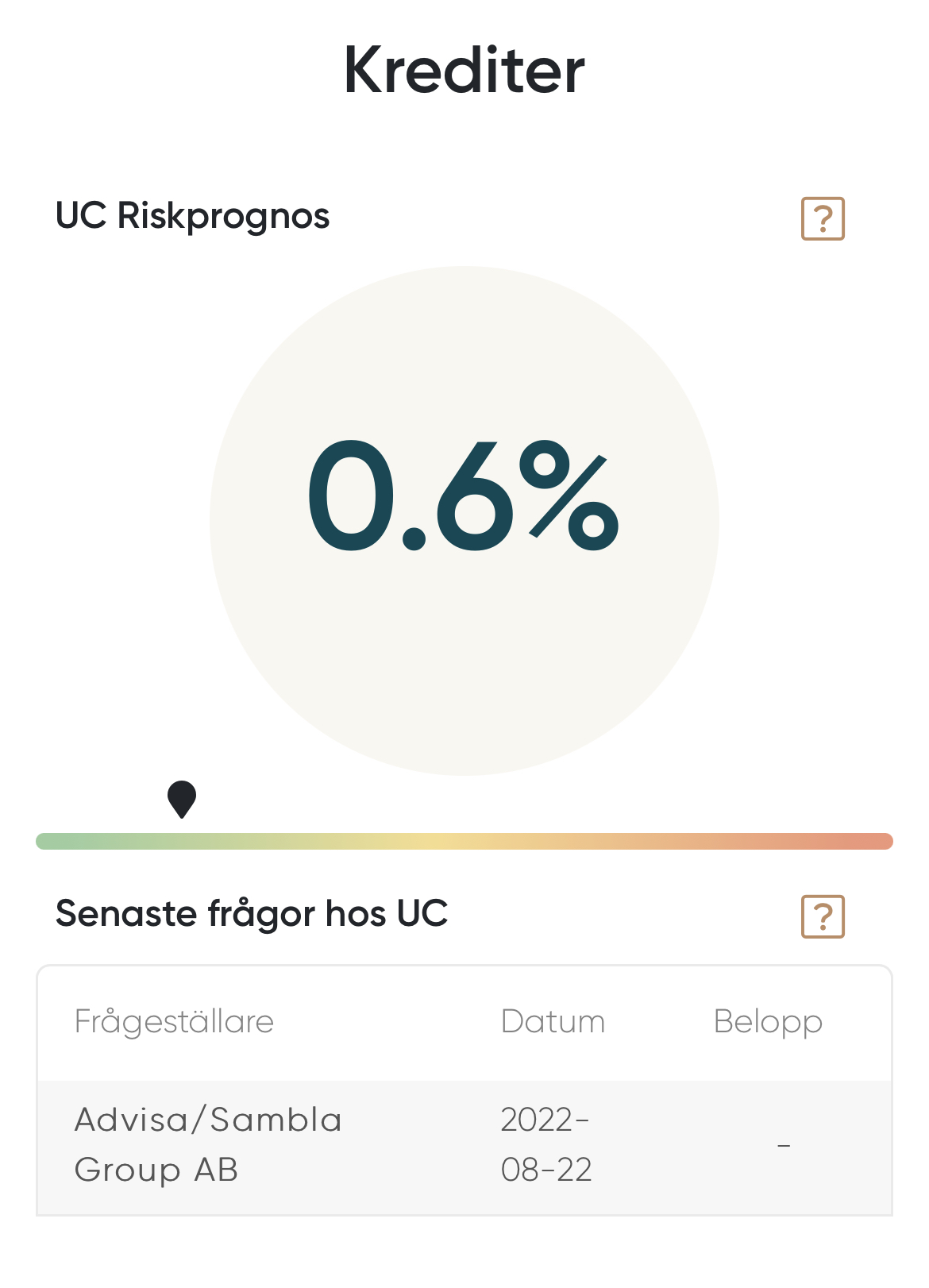The image size is (929, 1288).
Task: Open the Advisa/Sambla Group AB entry
Action: pos(208,1144)
